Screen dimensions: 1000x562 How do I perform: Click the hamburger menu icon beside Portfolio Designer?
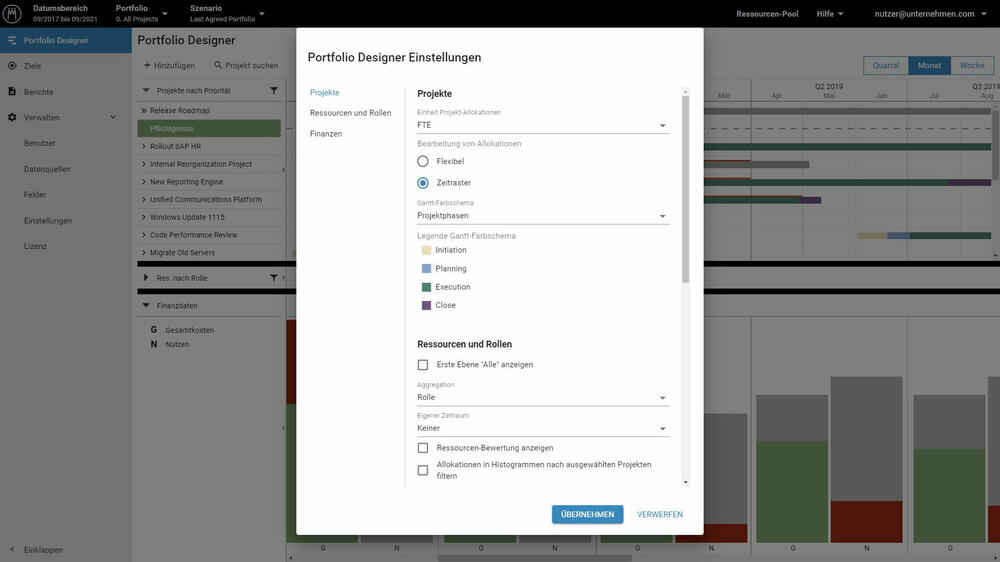point(12,40)
